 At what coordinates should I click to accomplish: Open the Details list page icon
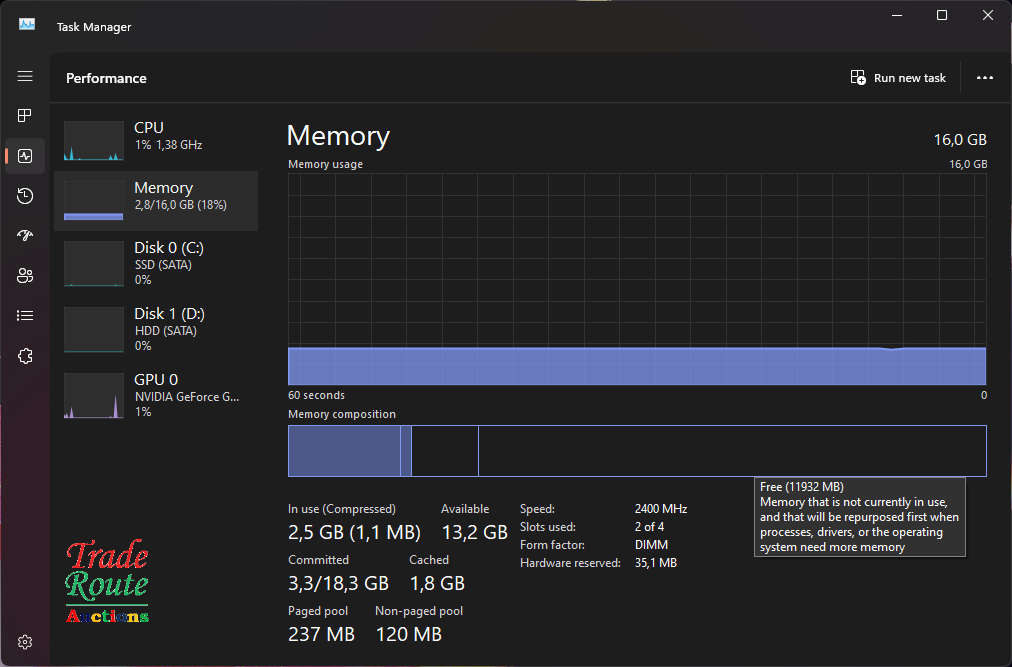pyautogui.click(x=25, y=316)
